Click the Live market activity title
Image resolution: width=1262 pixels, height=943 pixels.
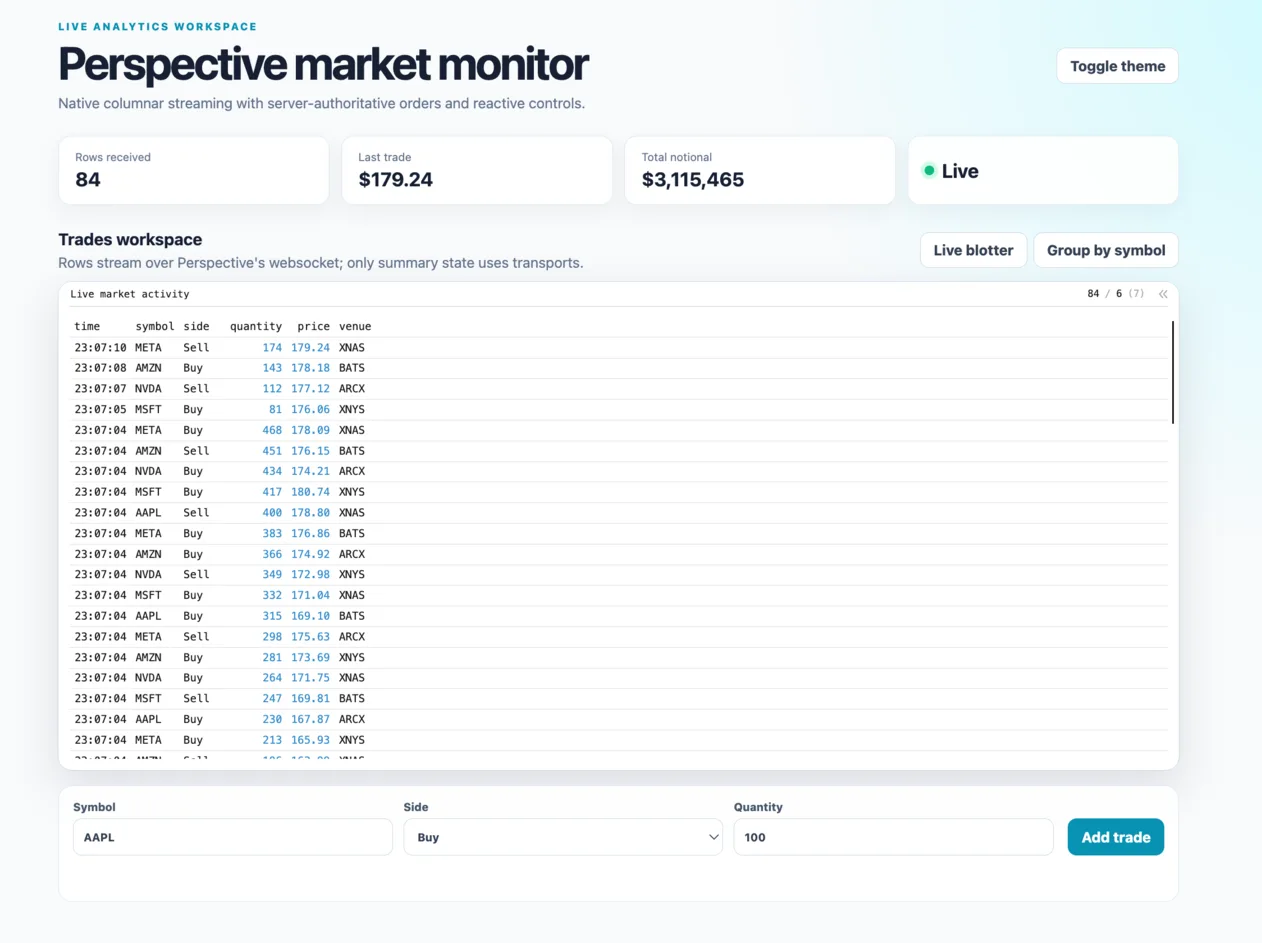pos(130,294)
